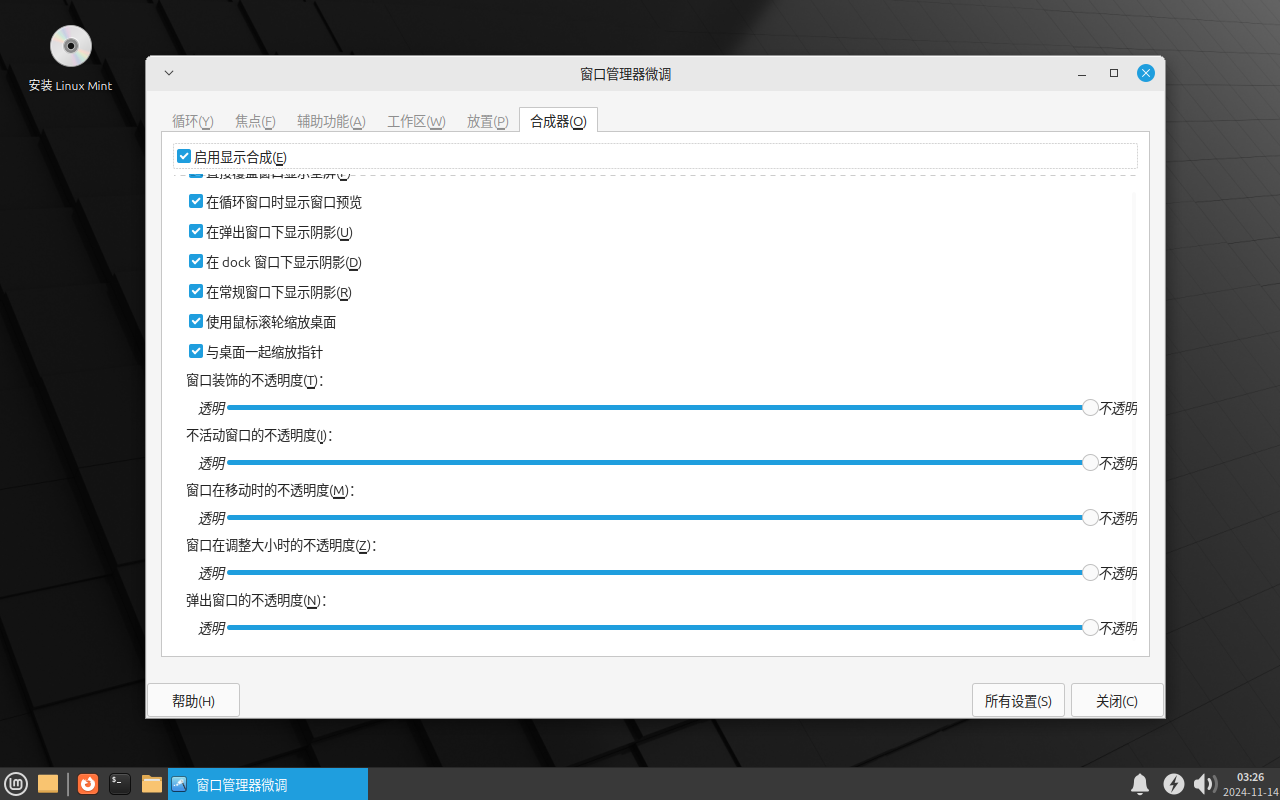Click the 窗口在调整大小时的不透明度(Z): label
Screen dimensions: 1280x800
coord(281,546)
